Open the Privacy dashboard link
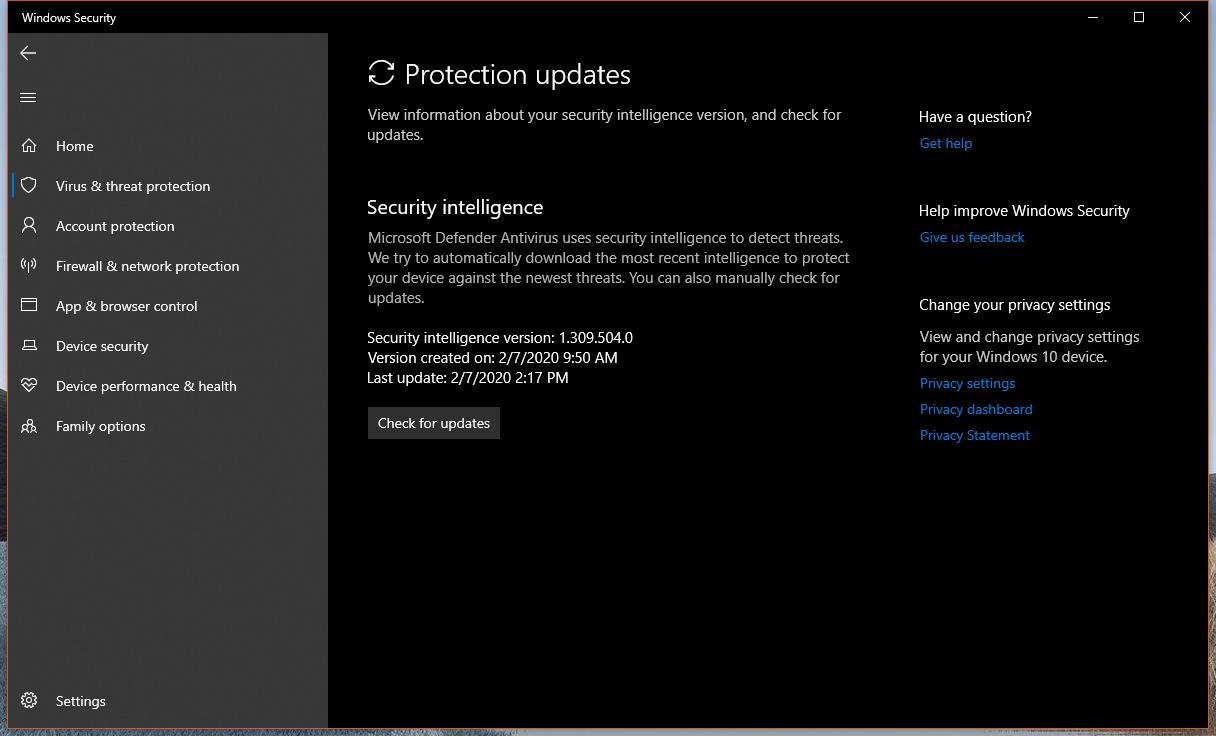 (976, 409)
